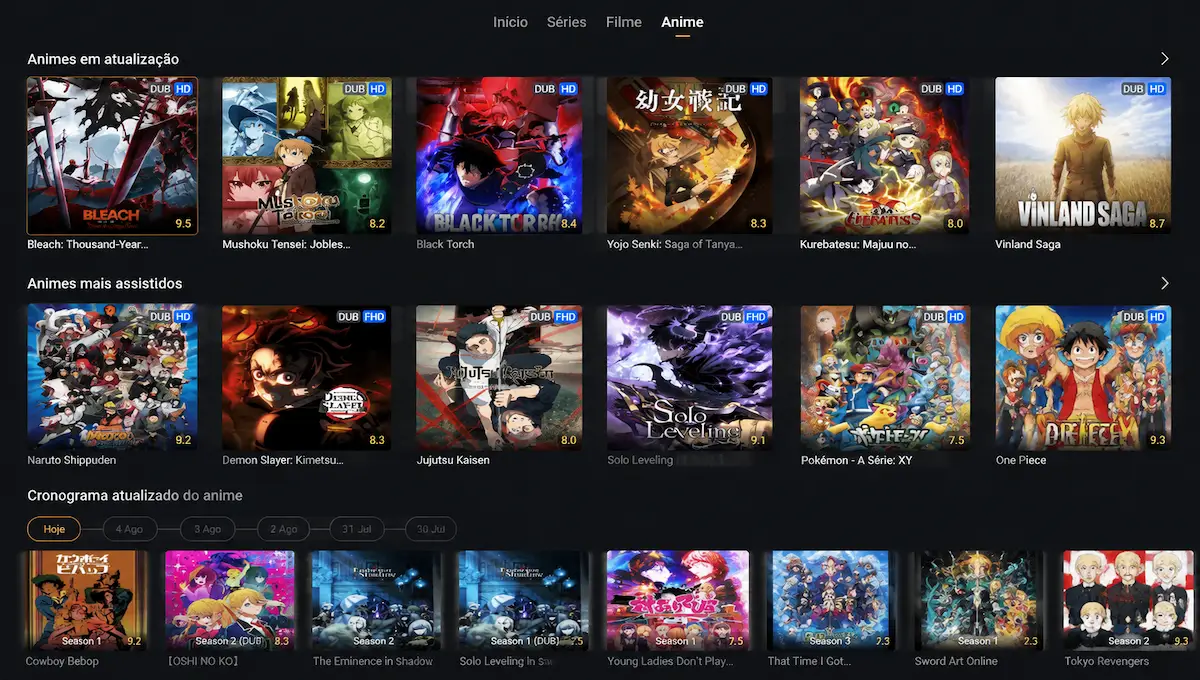Open the Início tab
Image resolution: width=1200 pixels, height=680 pixels.
(510, 22)
